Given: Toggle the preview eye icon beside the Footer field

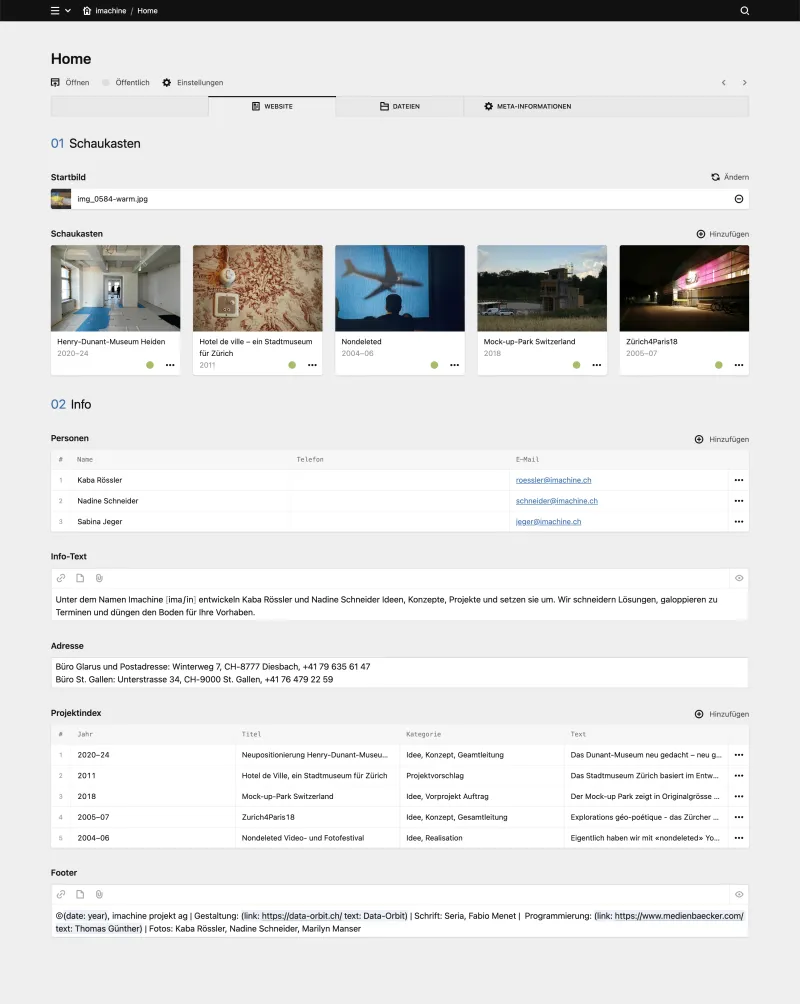Looking at the screenshot, I should [738, 894].
